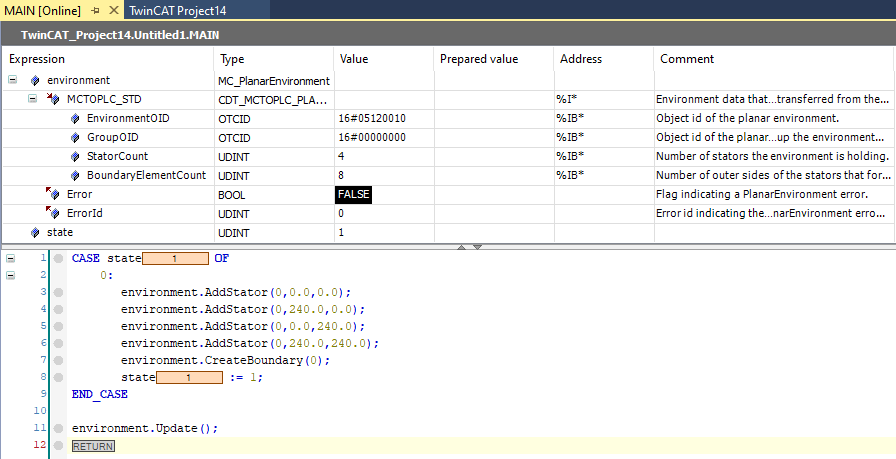Click END_CASE keyword on line 9
The width and height of the screenshot is (896, 459).
coord(99,394)
